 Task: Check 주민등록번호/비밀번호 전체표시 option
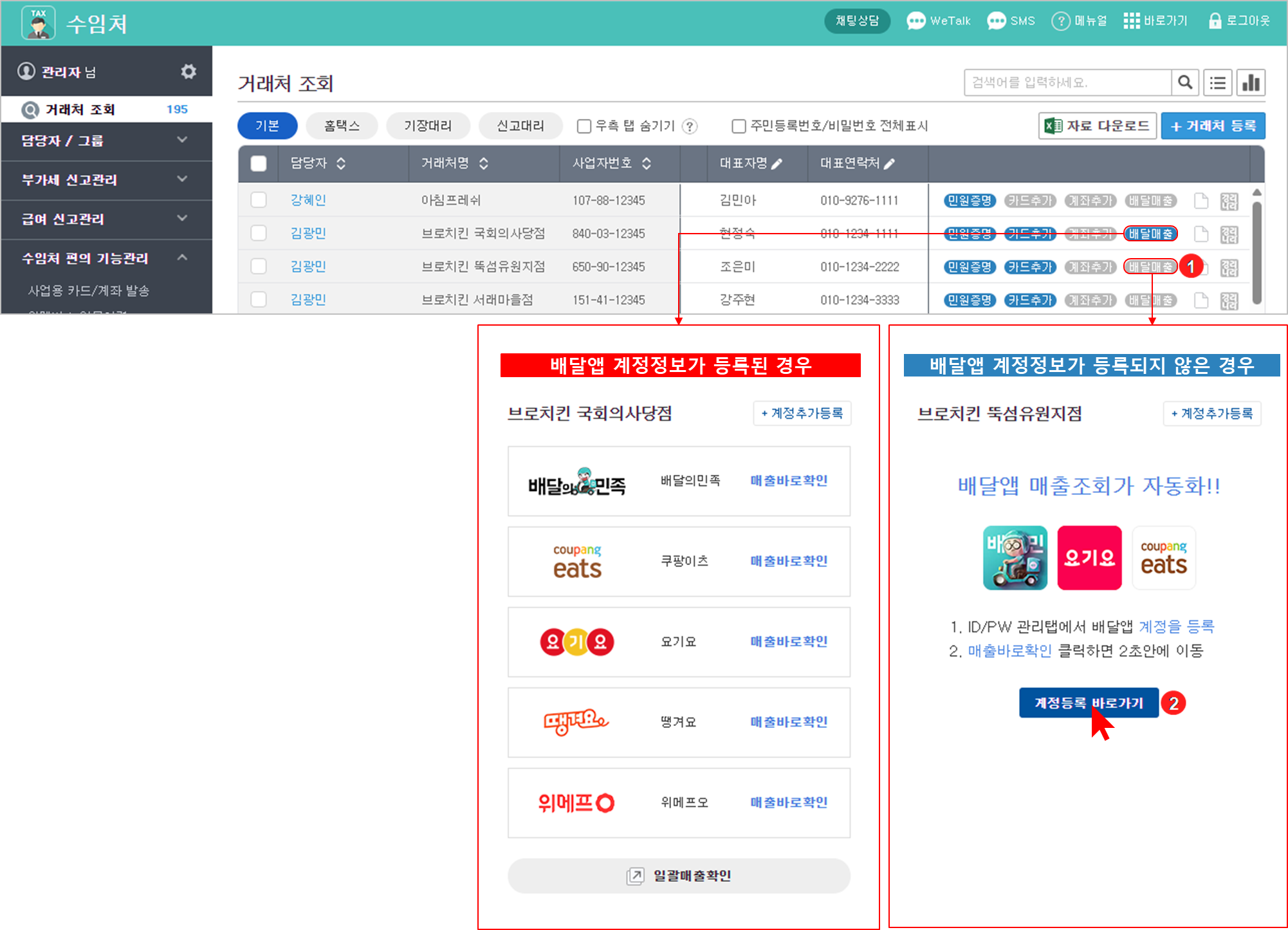tap(739, 126)
